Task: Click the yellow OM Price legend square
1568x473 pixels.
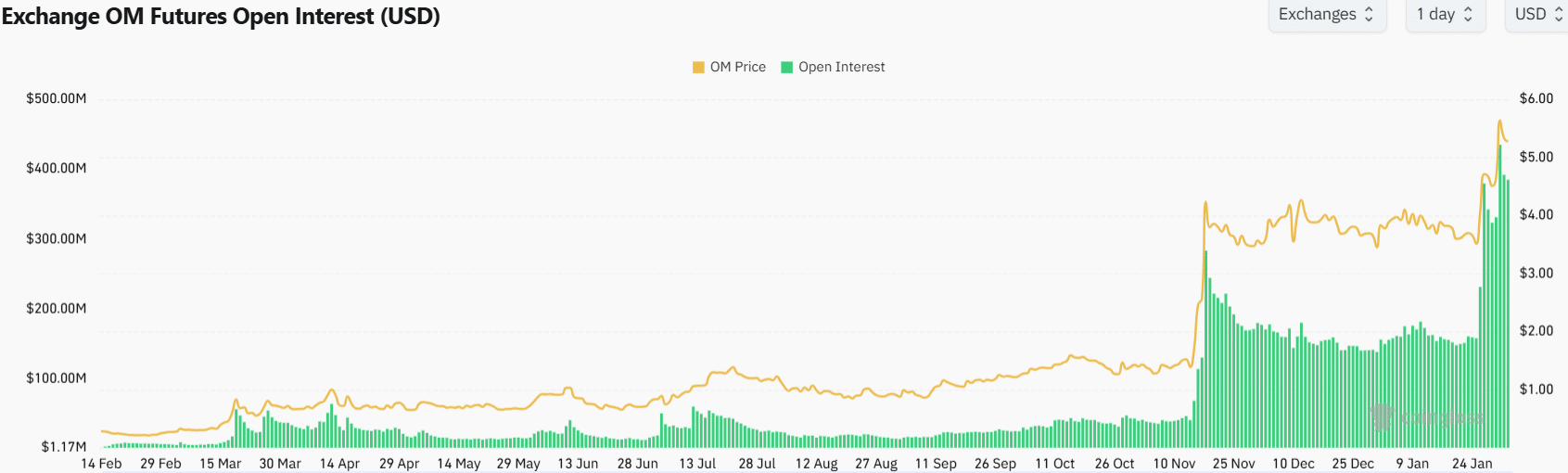Action: [698, 68]
